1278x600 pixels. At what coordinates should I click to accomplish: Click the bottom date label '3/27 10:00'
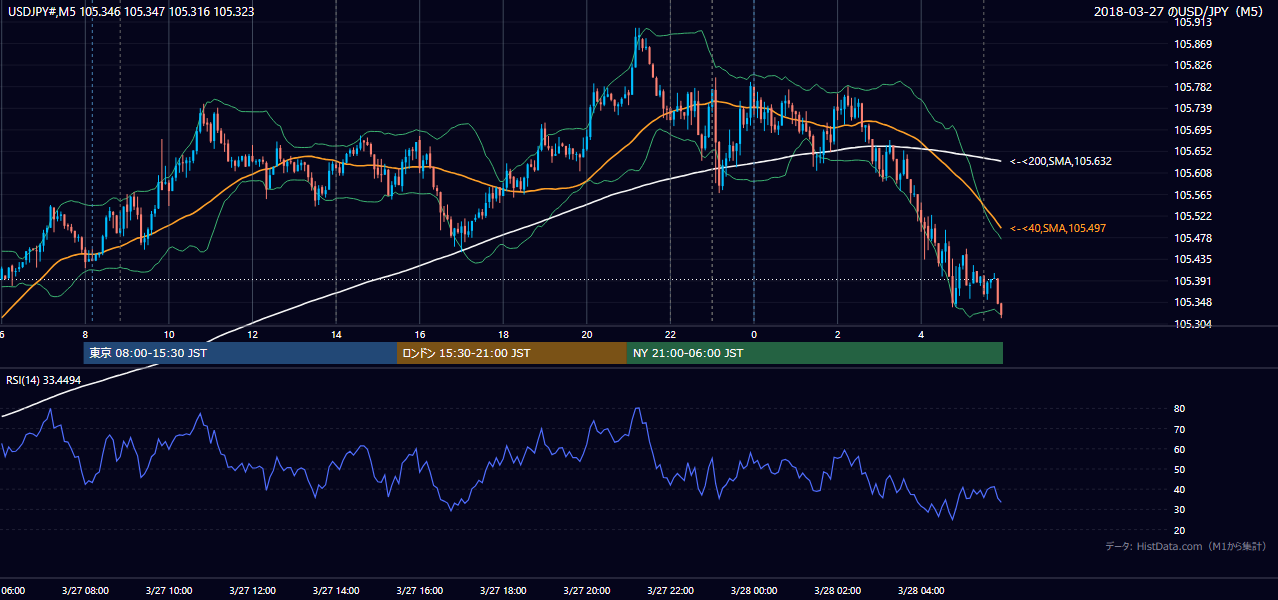pyautogui.click(x=168, y=591)
